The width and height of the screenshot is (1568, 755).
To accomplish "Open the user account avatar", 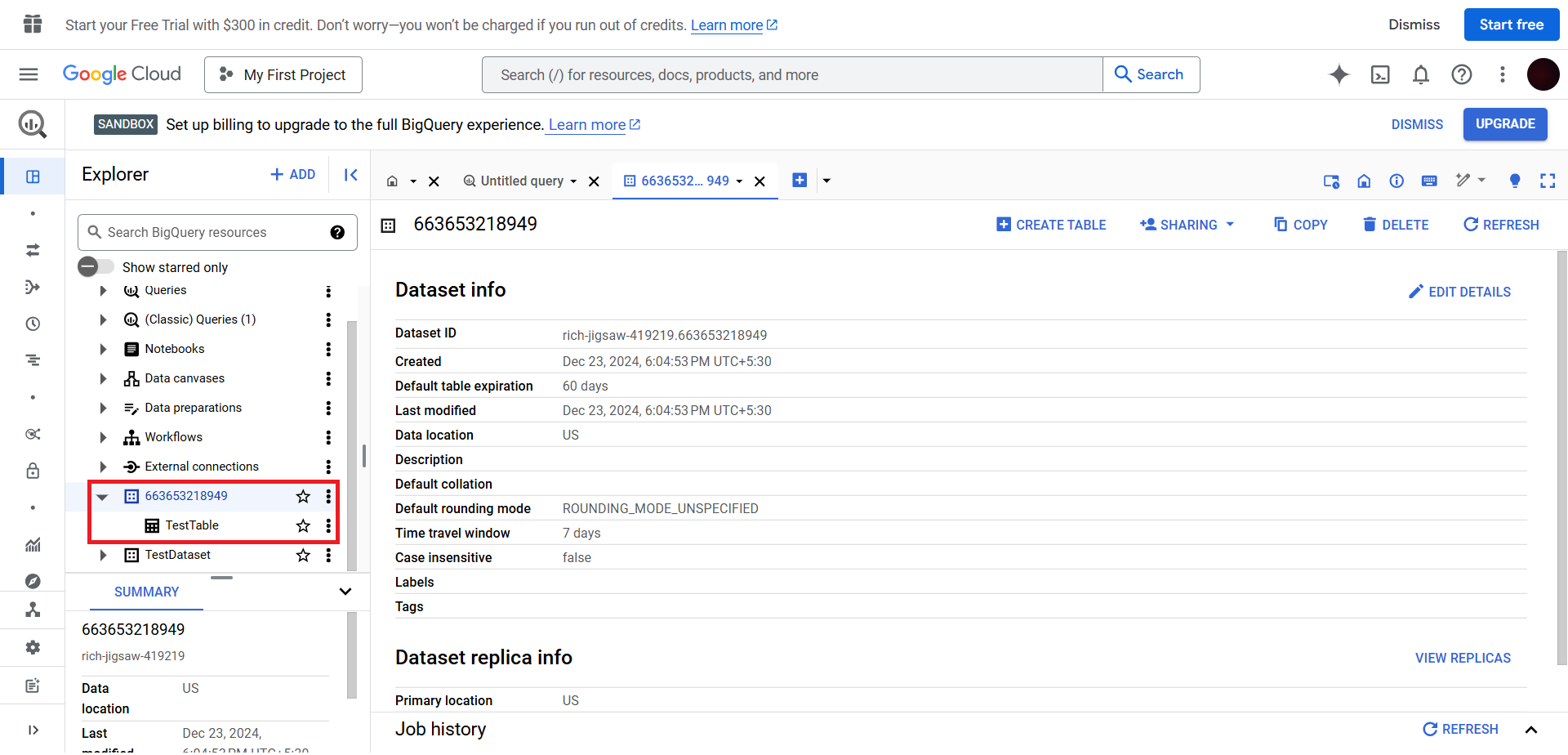I will tap(1543, 74).
